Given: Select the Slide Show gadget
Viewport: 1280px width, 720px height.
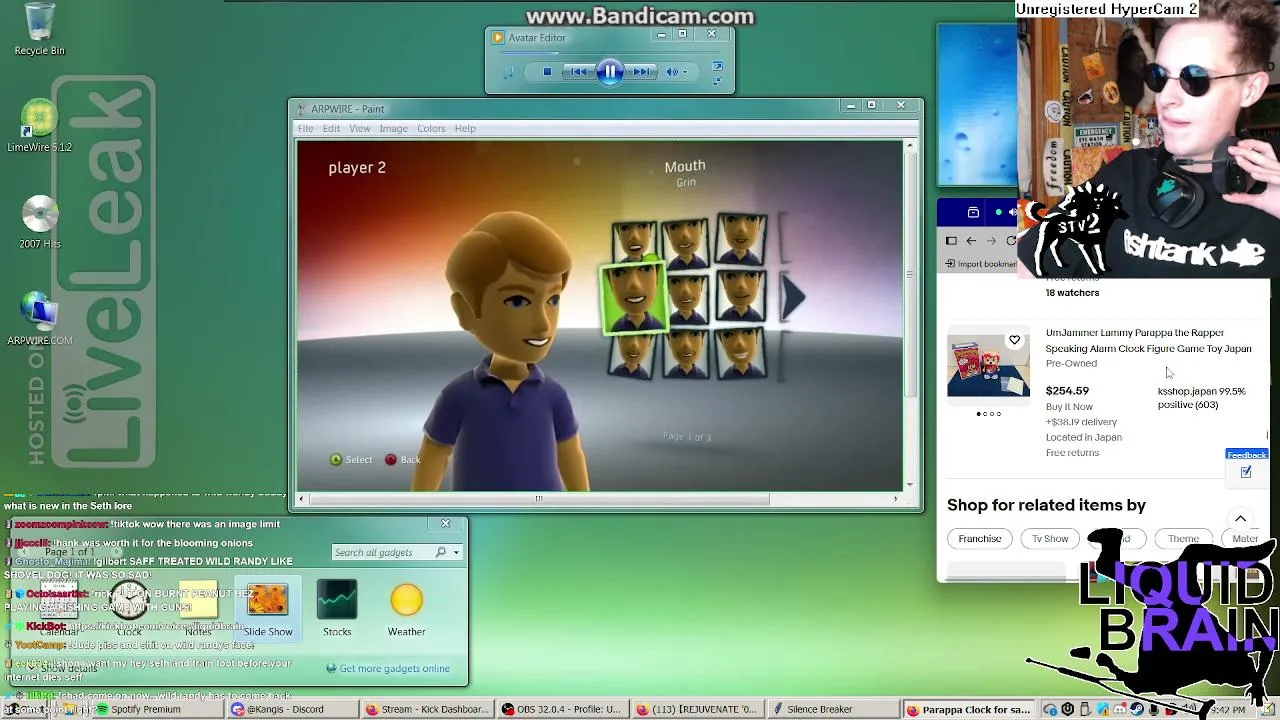Looking at the screenshot, I should click(268, 608).
